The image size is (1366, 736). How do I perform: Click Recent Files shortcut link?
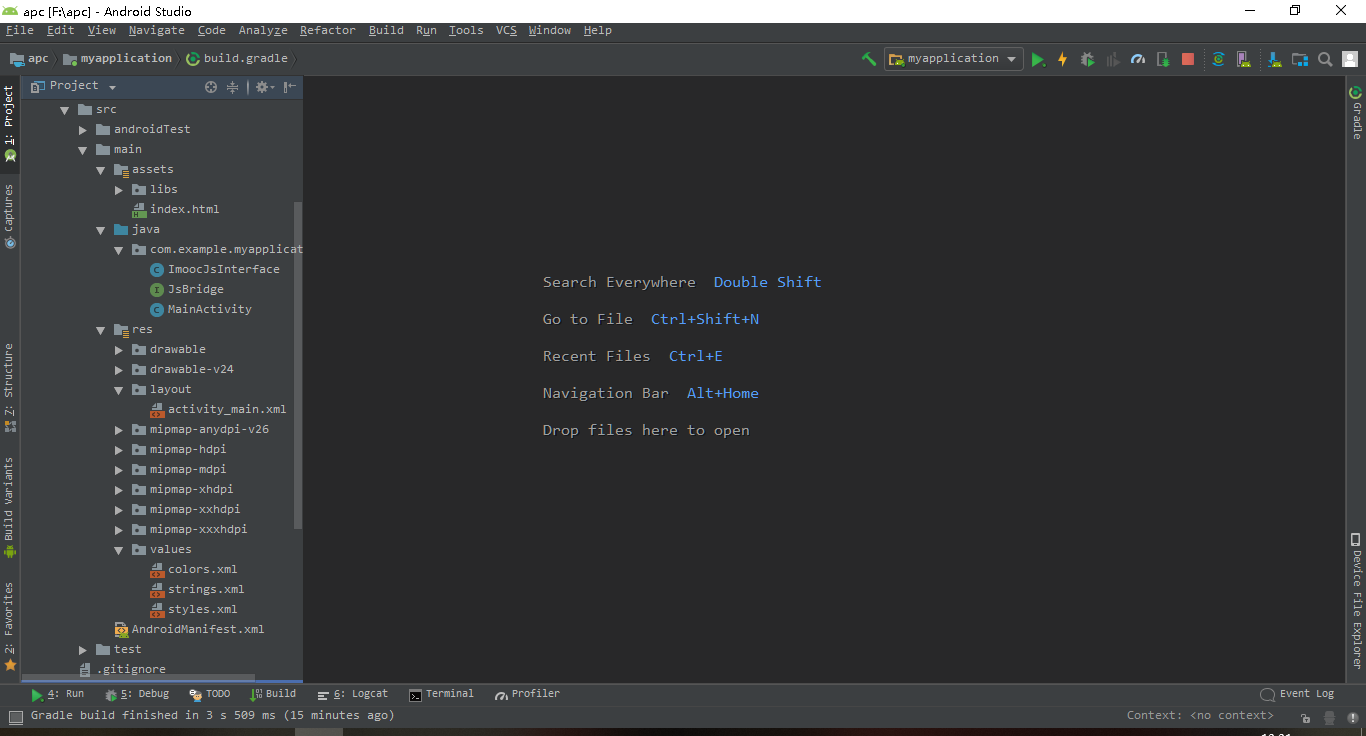pyautogui.click(x=596, y=355)
